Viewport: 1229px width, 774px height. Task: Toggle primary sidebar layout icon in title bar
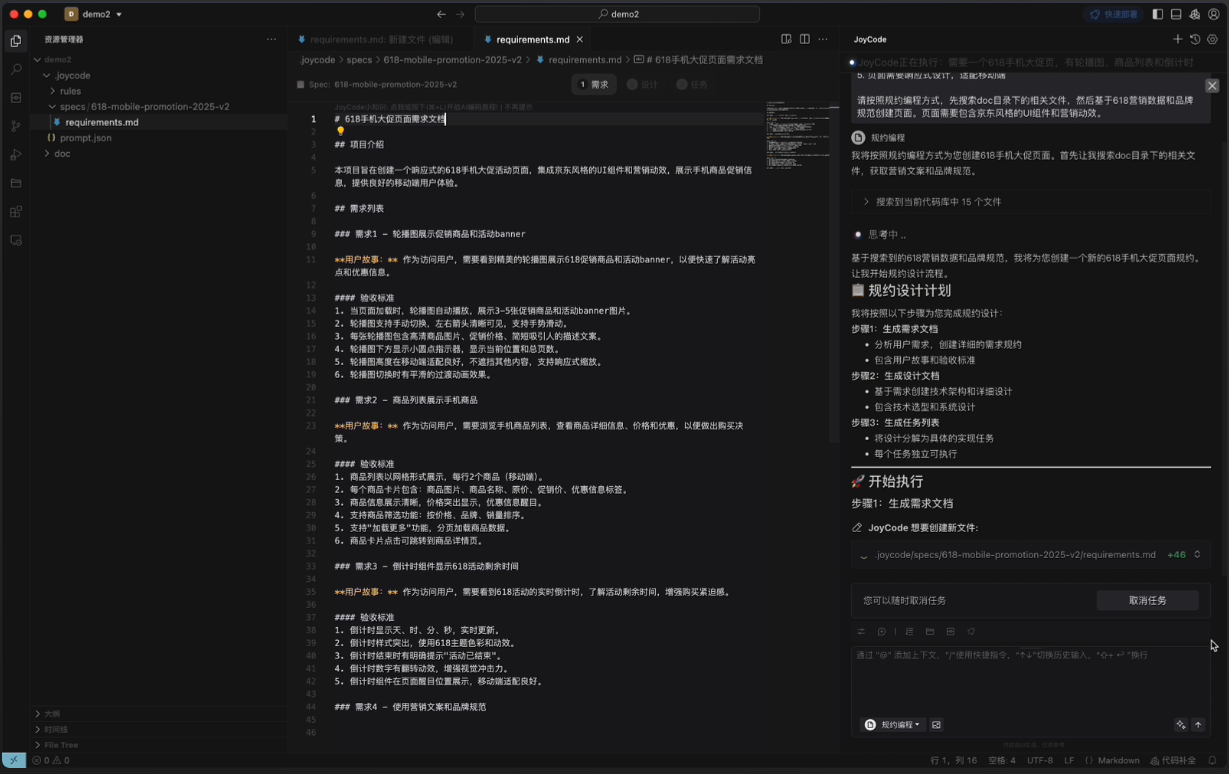(x=1157, y=14)
